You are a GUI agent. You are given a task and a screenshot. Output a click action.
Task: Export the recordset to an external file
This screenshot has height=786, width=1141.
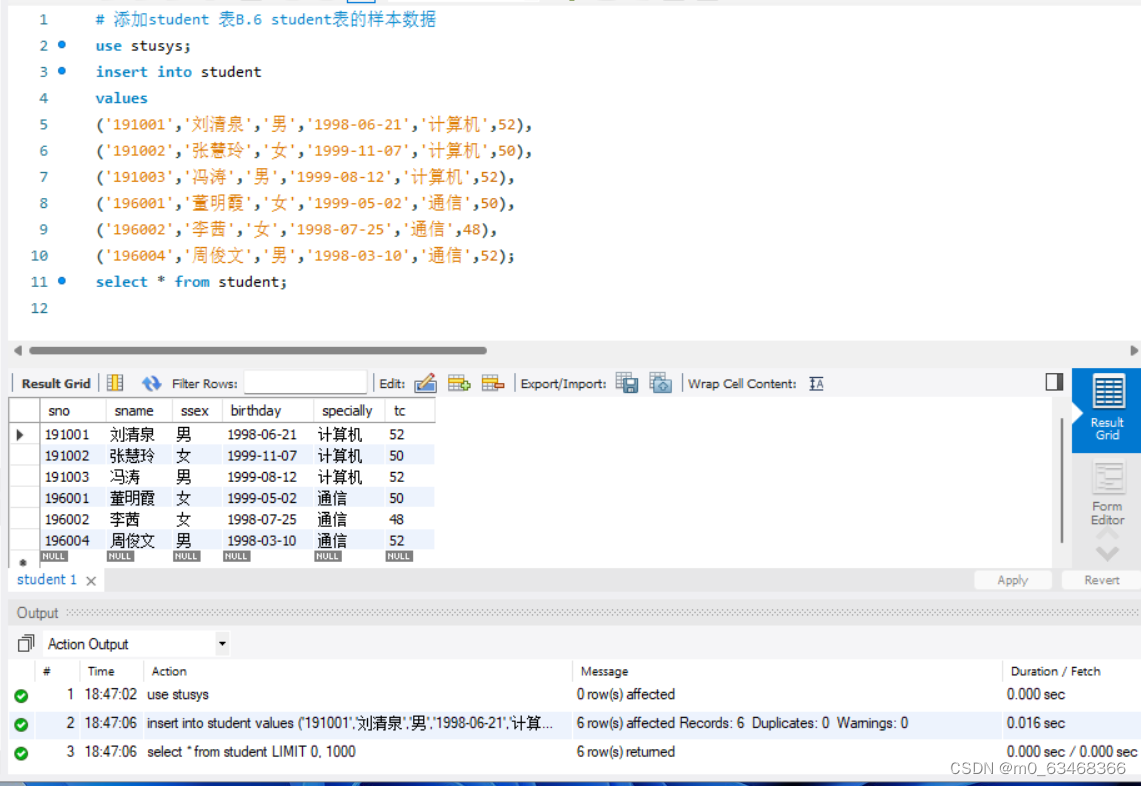tap(627, 383)
